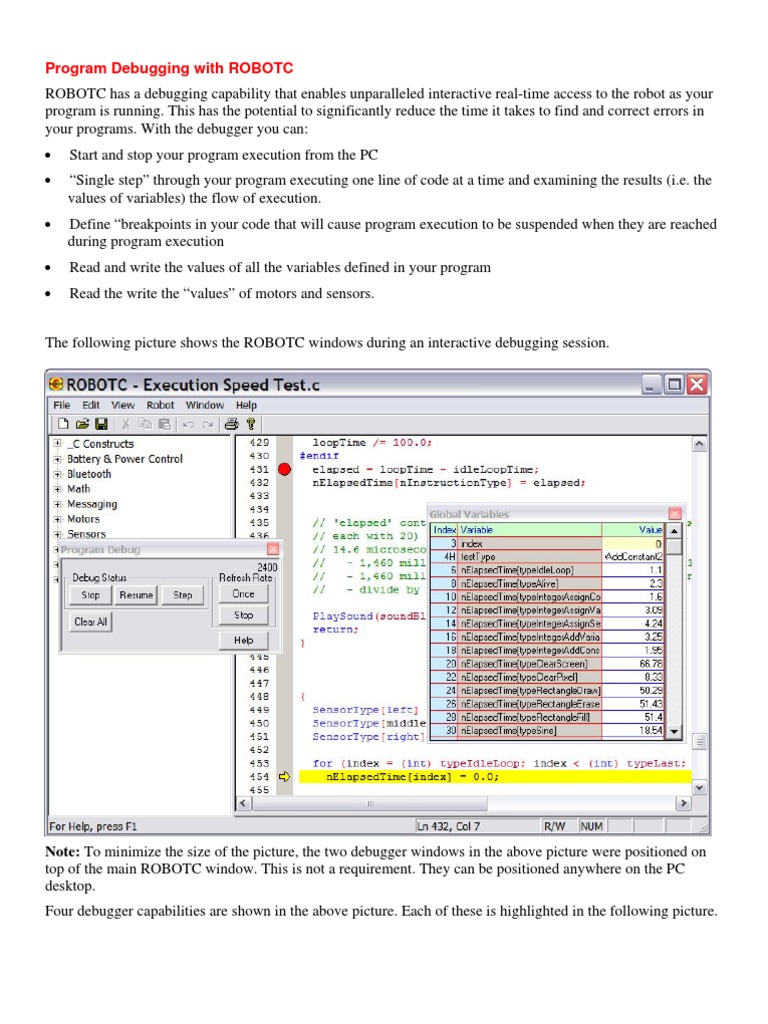Click the code editor scroll up arrow
Image resolution: width=768 pixels, height=1024 pixels.
coord(699,444)
